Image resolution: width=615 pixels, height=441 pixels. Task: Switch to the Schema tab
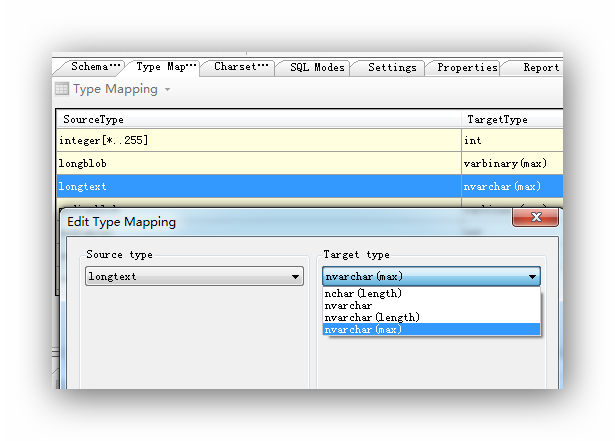pos(91,67)
